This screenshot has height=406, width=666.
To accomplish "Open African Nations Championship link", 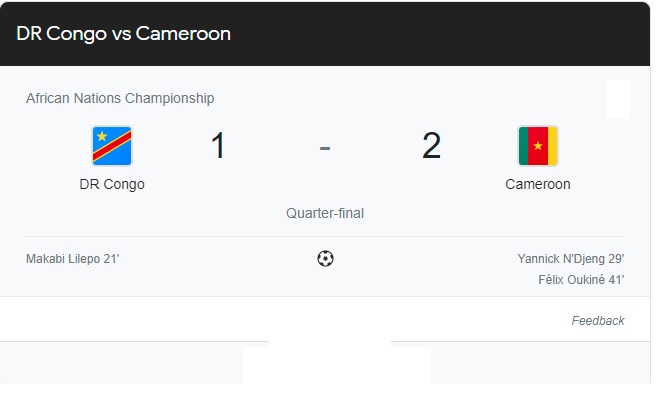I will (120, 98).
